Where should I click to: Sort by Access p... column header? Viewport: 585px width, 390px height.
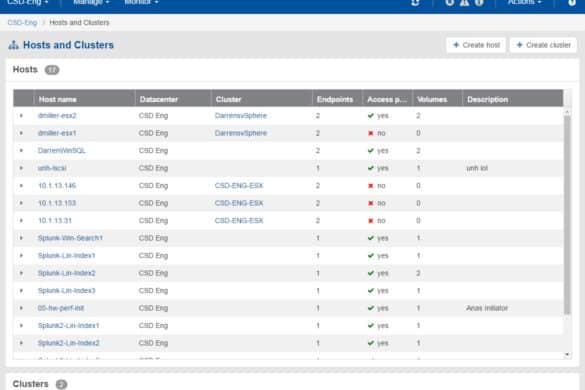(387, 100)
